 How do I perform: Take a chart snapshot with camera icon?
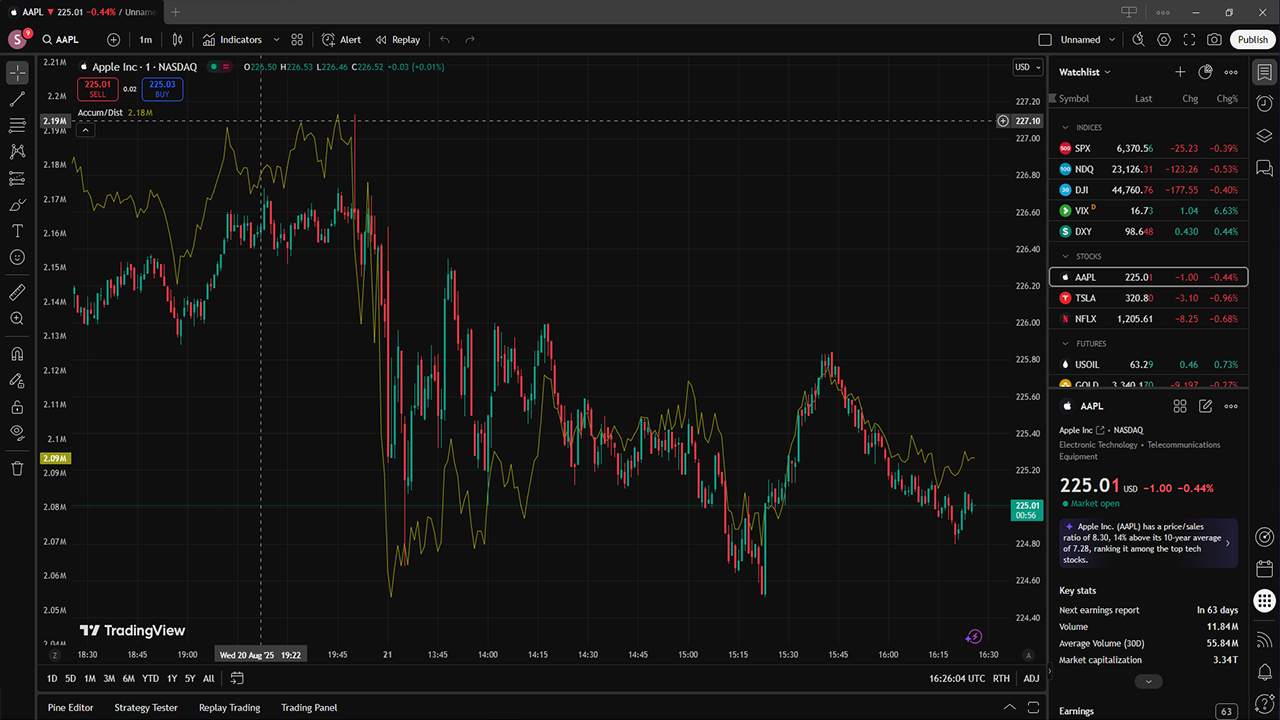click(1214, 40)
